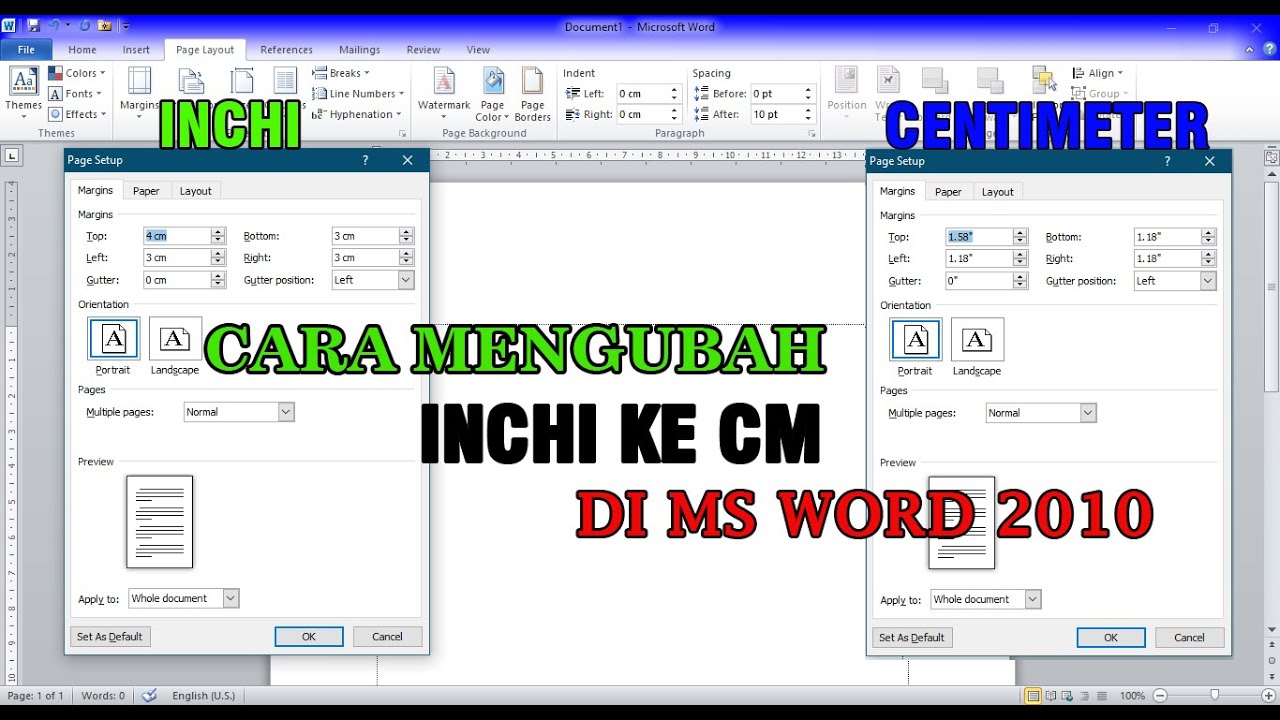1280x720 pixels.
Task: Open the Themes gallery button
Action: 23,91
